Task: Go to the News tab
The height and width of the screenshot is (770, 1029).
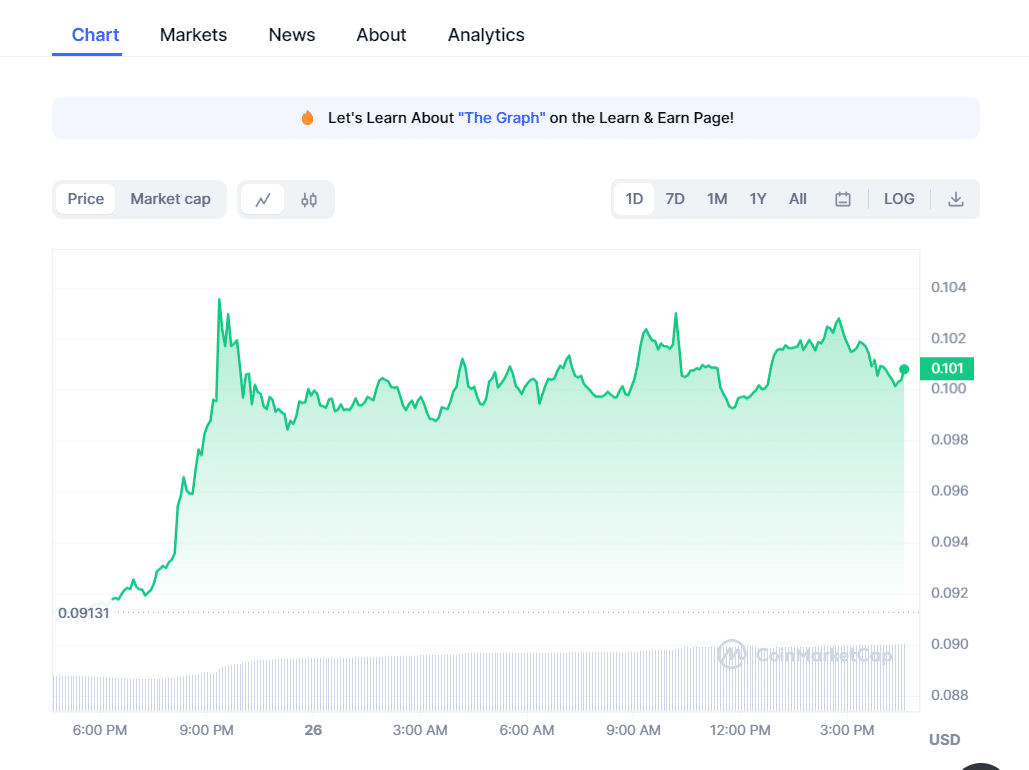Action: coord(292,35)
